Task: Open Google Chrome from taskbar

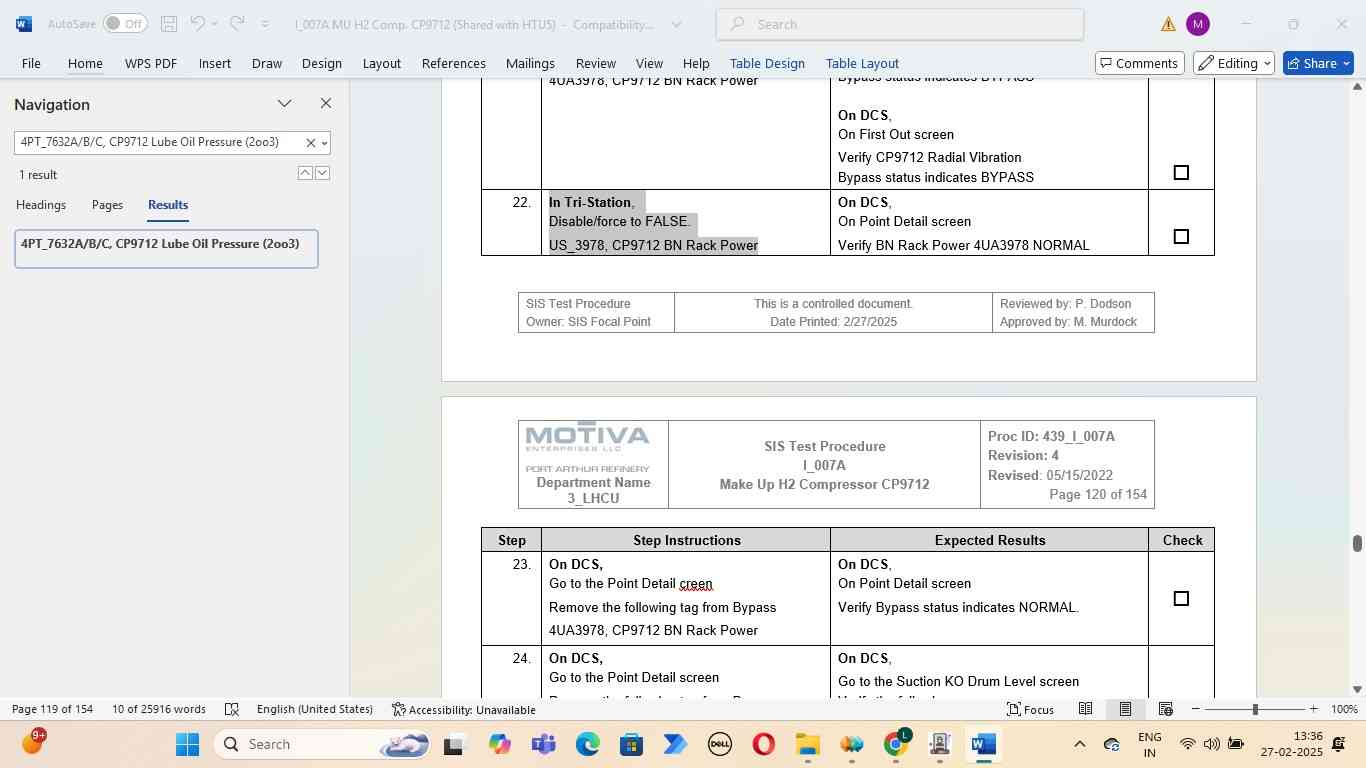Action: point(897,744)
